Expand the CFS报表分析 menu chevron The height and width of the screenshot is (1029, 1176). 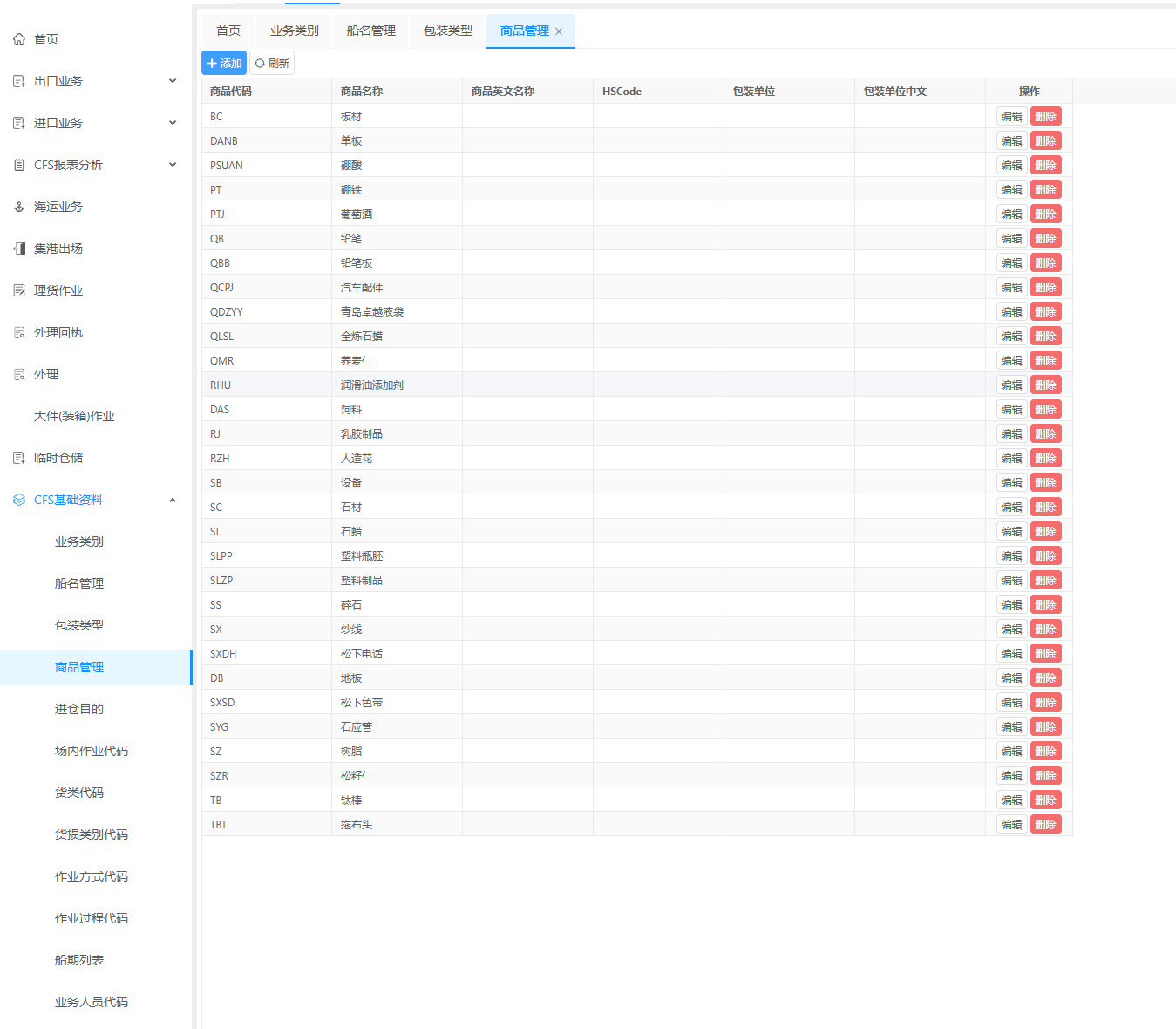point(173,165)
